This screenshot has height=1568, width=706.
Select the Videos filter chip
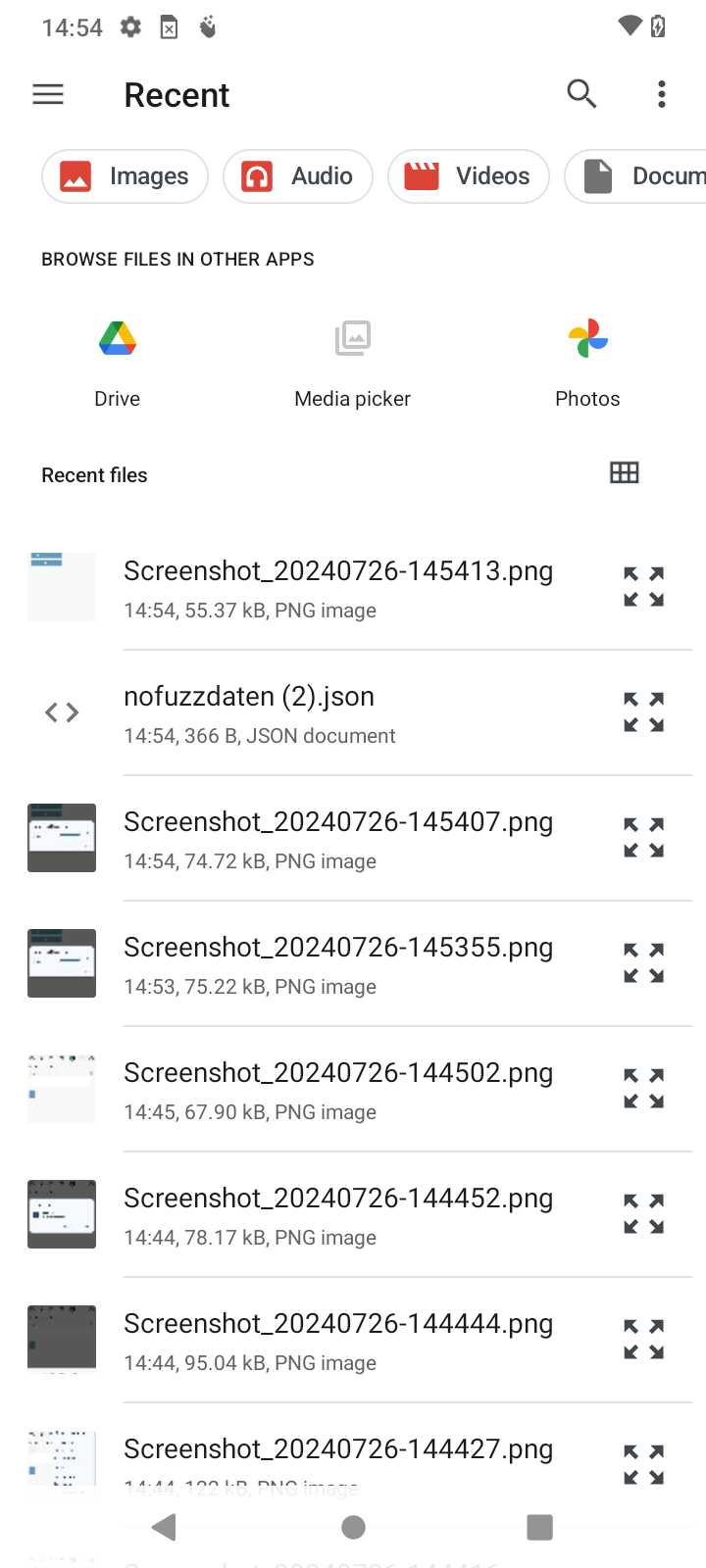[x=469, y=176]
